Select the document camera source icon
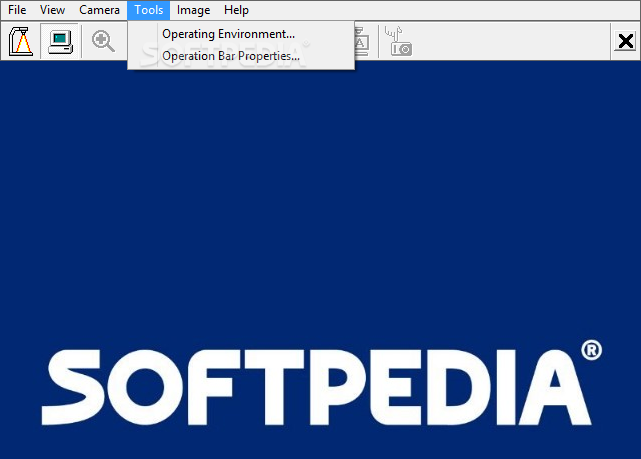Viewport: 641px width, 459px height. point(21,41)
